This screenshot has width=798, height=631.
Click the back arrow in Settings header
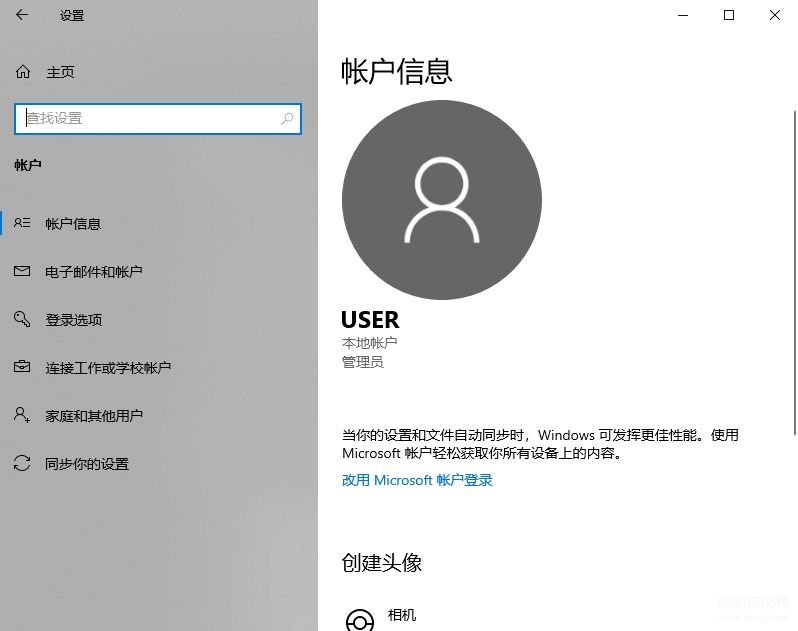22,15
